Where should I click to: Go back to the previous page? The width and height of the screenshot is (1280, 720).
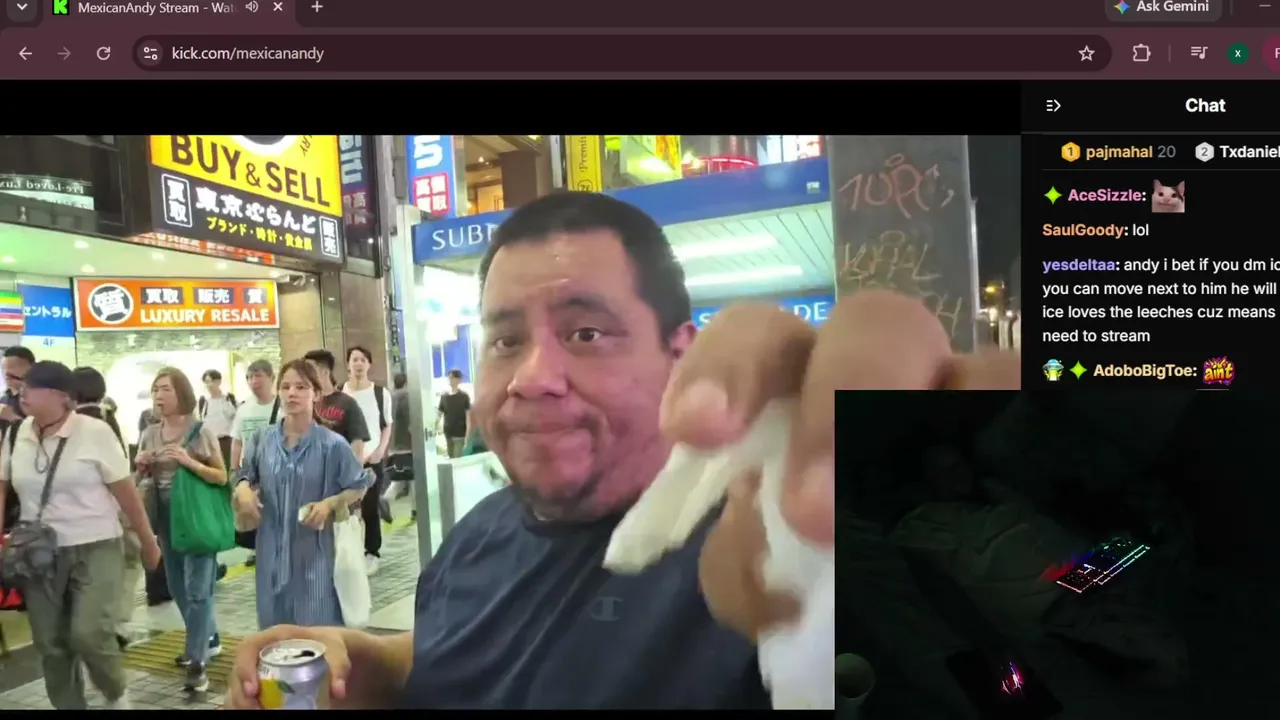[x=26, y=53]
